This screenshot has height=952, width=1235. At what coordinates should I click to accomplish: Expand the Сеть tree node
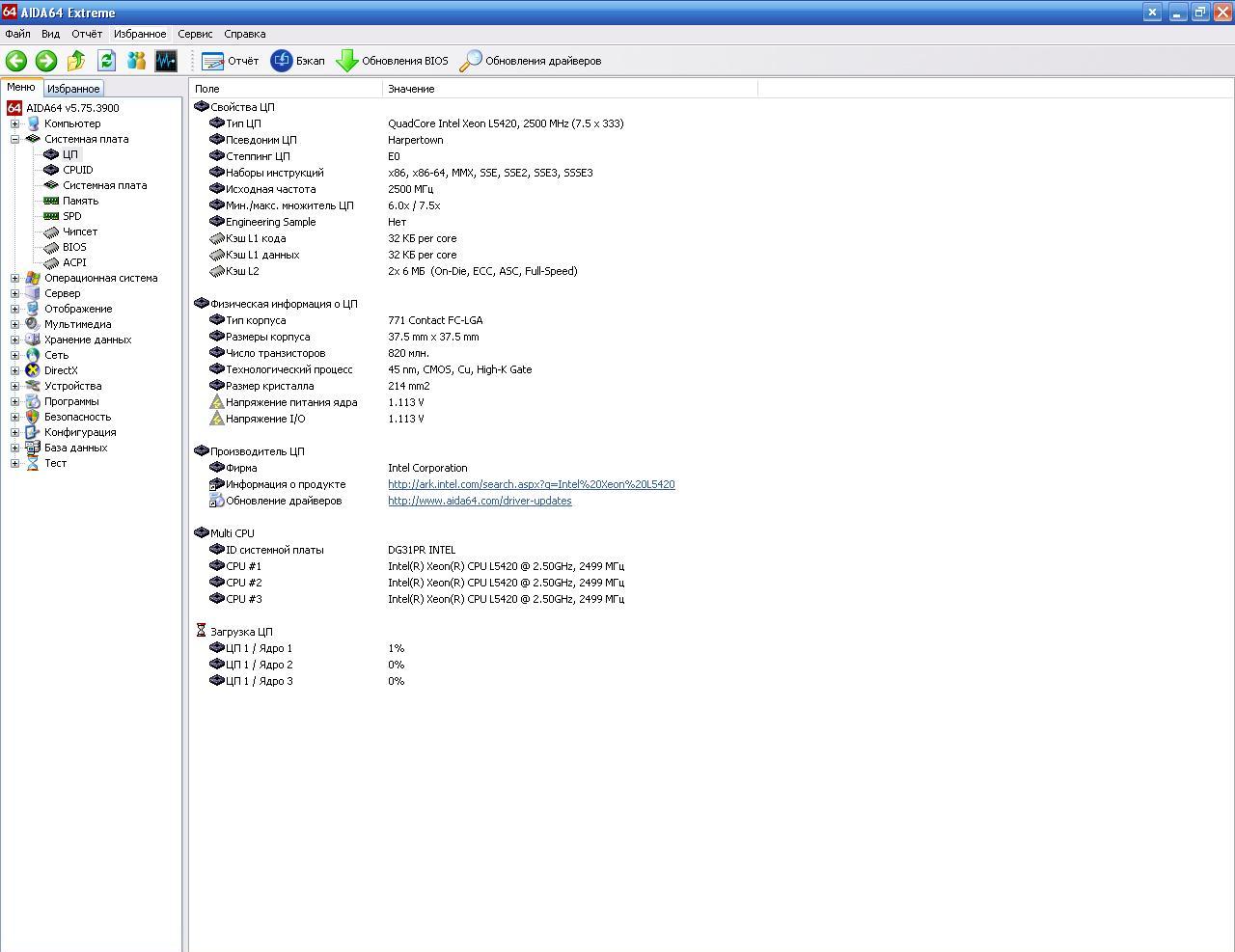(14, 355)
